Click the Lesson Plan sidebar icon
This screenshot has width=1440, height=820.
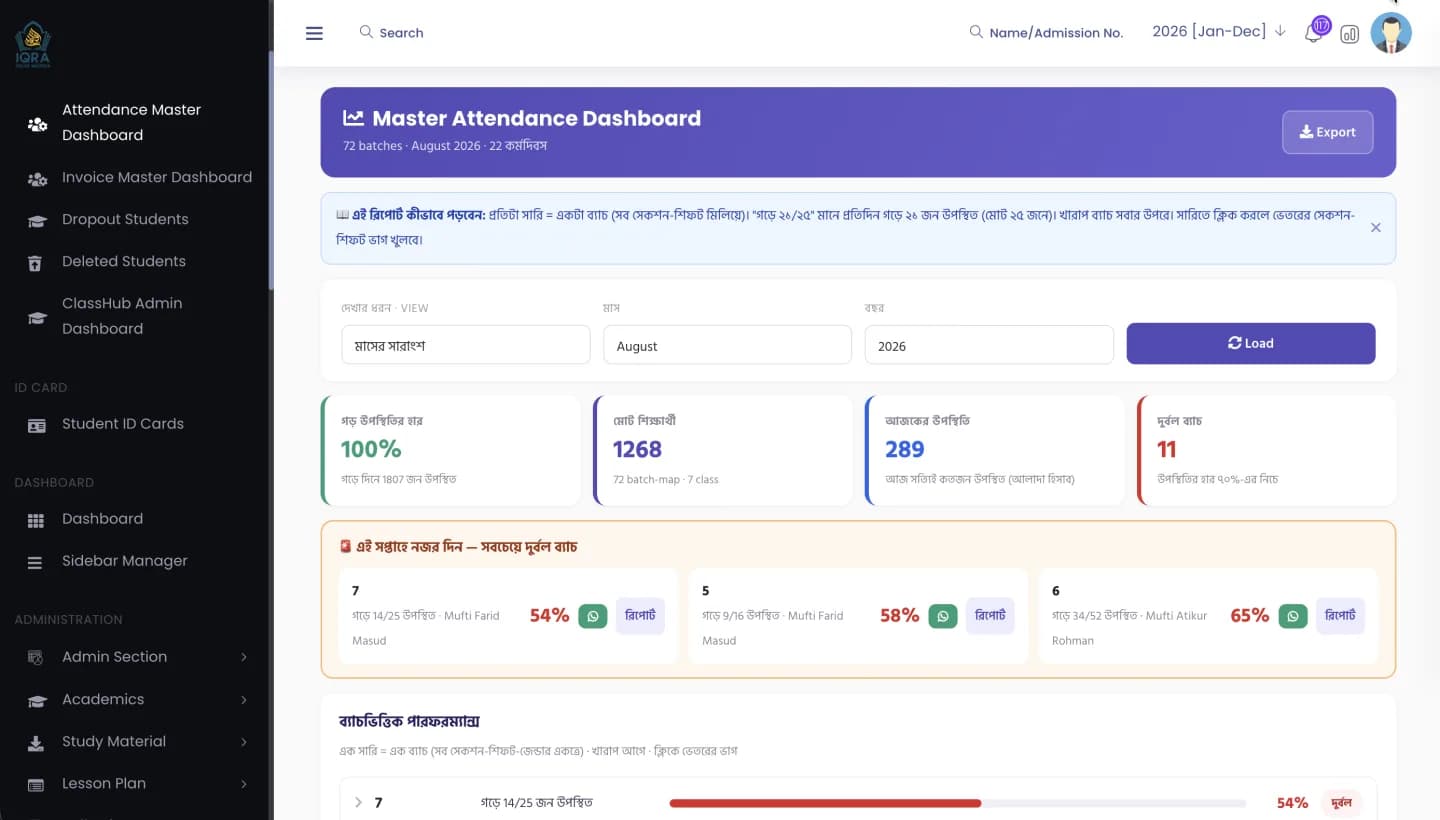point(36,785)
